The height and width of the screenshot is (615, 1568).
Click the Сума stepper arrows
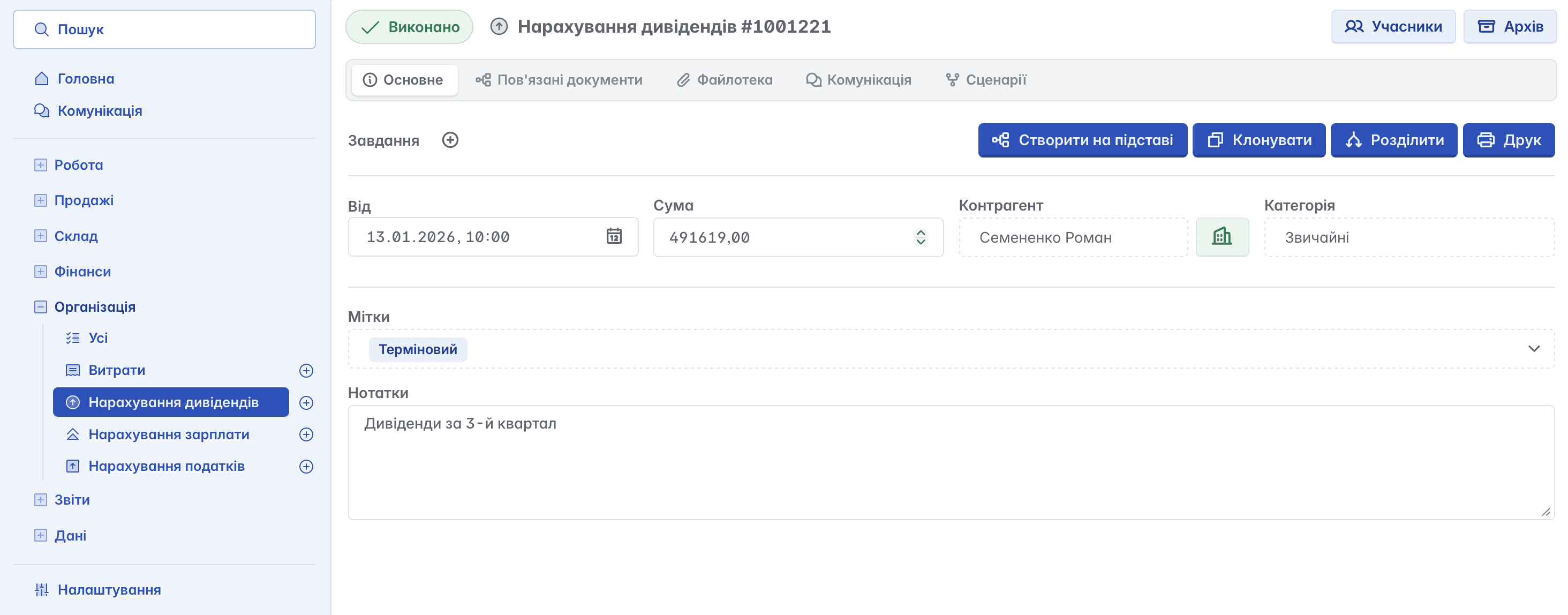tap(921, 237)
